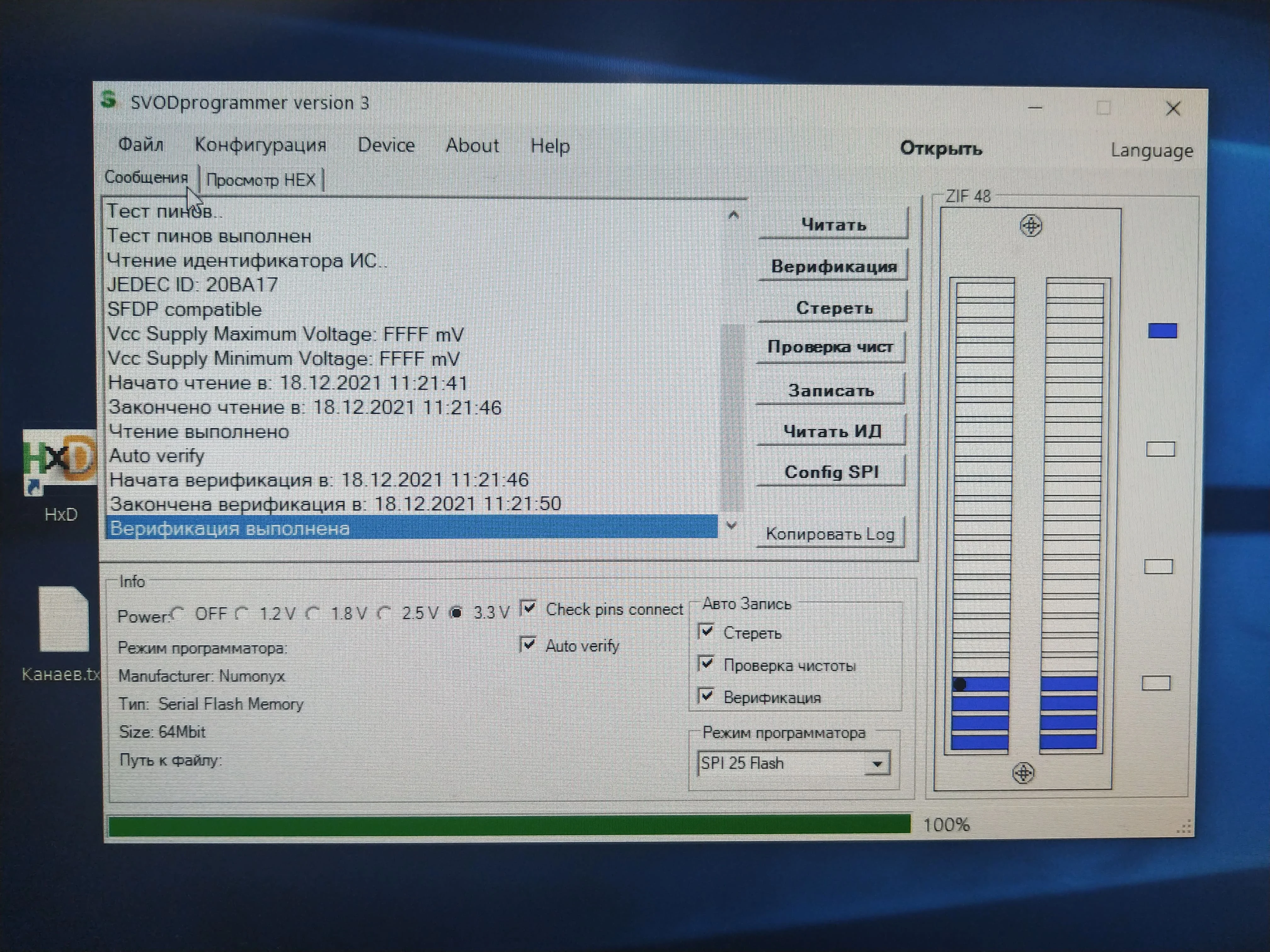This screenshot has height=952, width=1270.
Task: Uncheck Проверка чистоты in Авто Запись
Action: coord(707,664)
